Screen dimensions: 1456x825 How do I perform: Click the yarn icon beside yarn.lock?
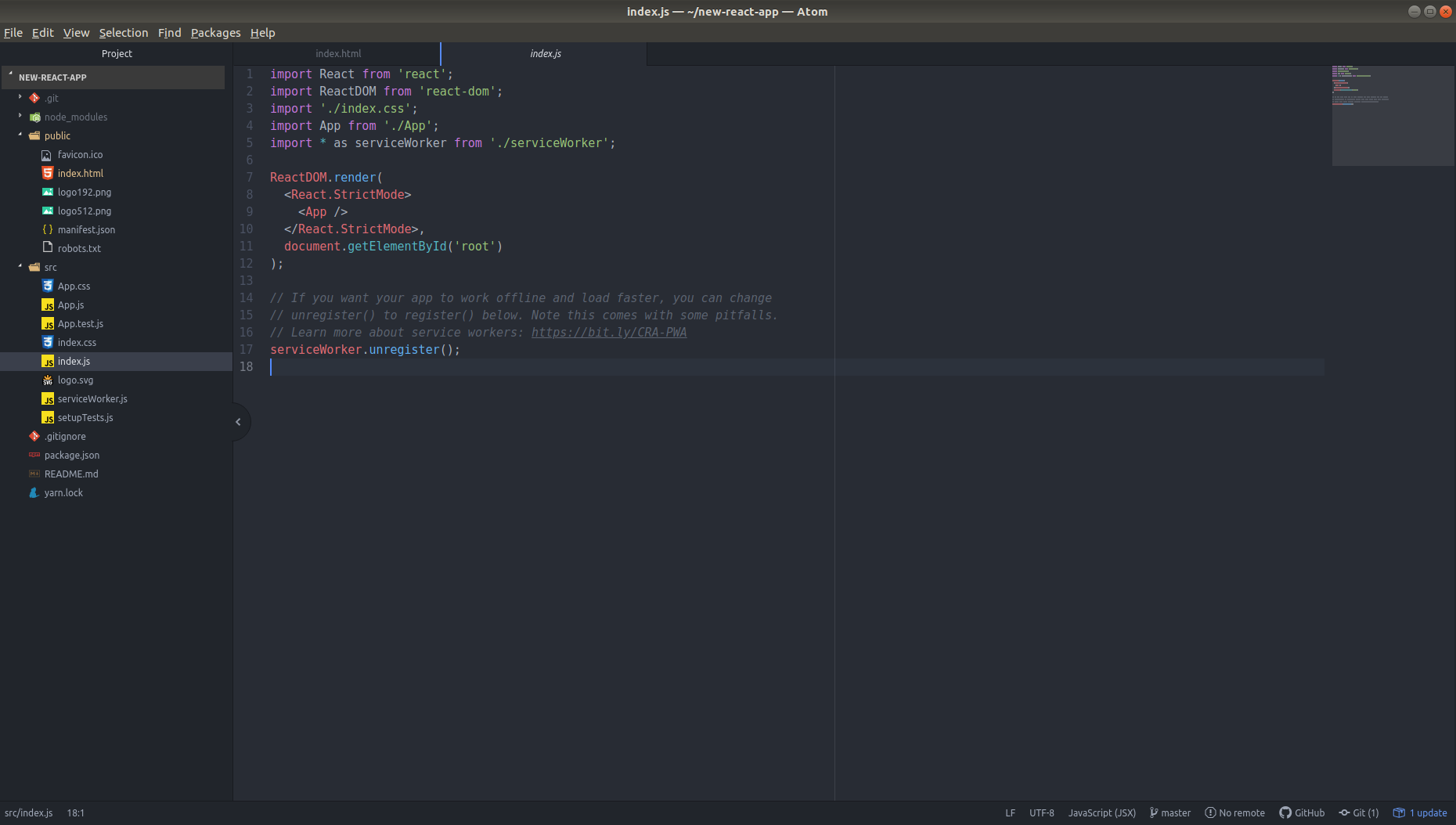[34, 492]
